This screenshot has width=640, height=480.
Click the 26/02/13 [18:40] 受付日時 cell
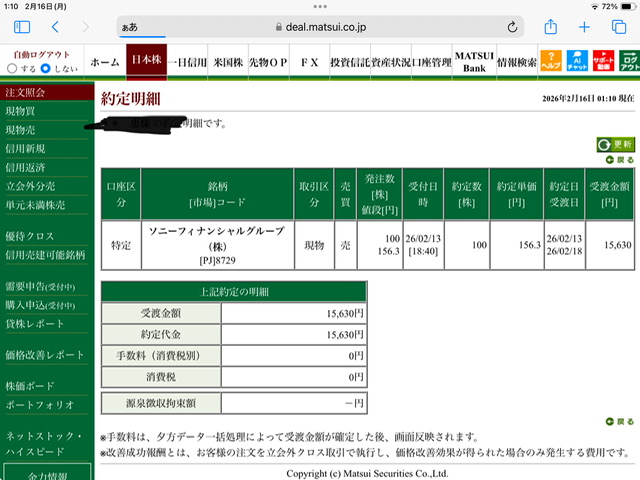(x=423, y=245)
